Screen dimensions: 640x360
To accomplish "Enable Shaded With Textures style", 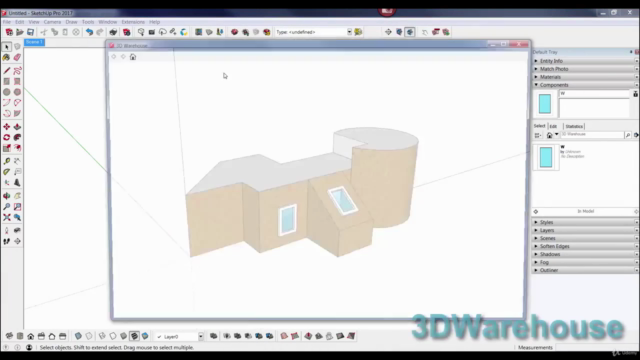I will (134, 336).
